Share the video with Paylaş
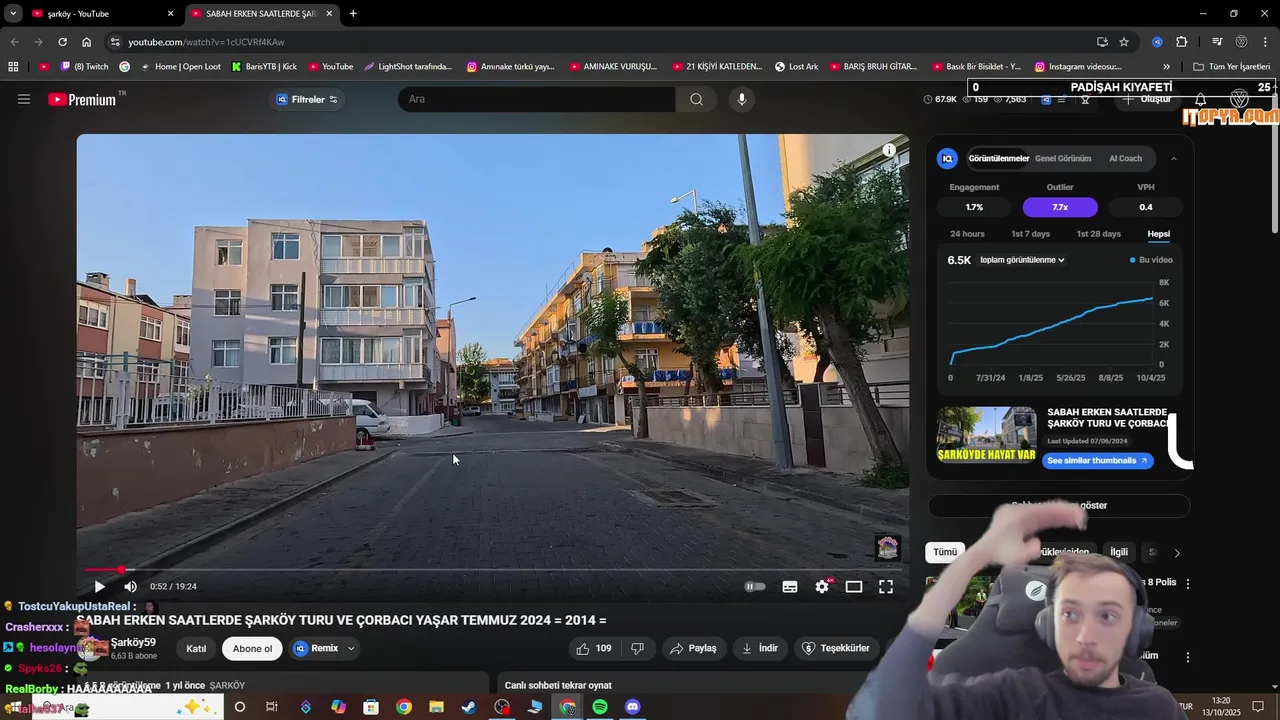1280x720 pixels. [x=693, y=648]
